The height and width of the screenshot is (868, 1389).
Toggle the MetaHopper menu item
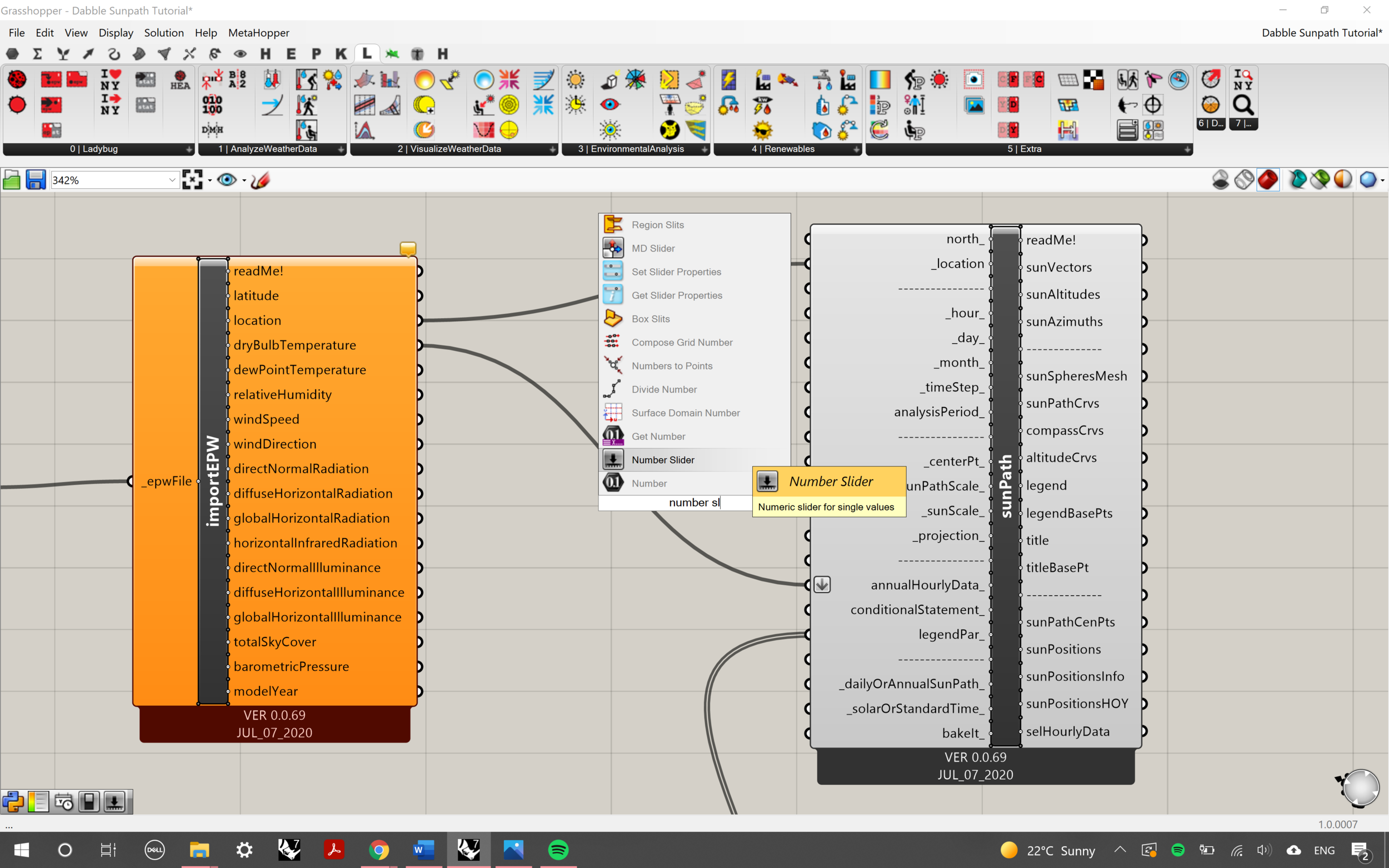[x=258, y=32]
